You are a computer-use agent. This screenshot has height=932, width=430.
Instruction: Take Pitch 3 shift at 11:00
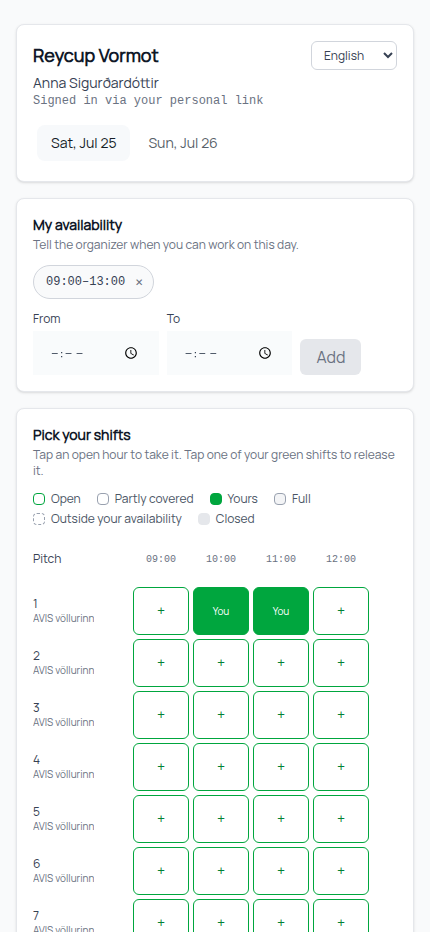point(281,715)
